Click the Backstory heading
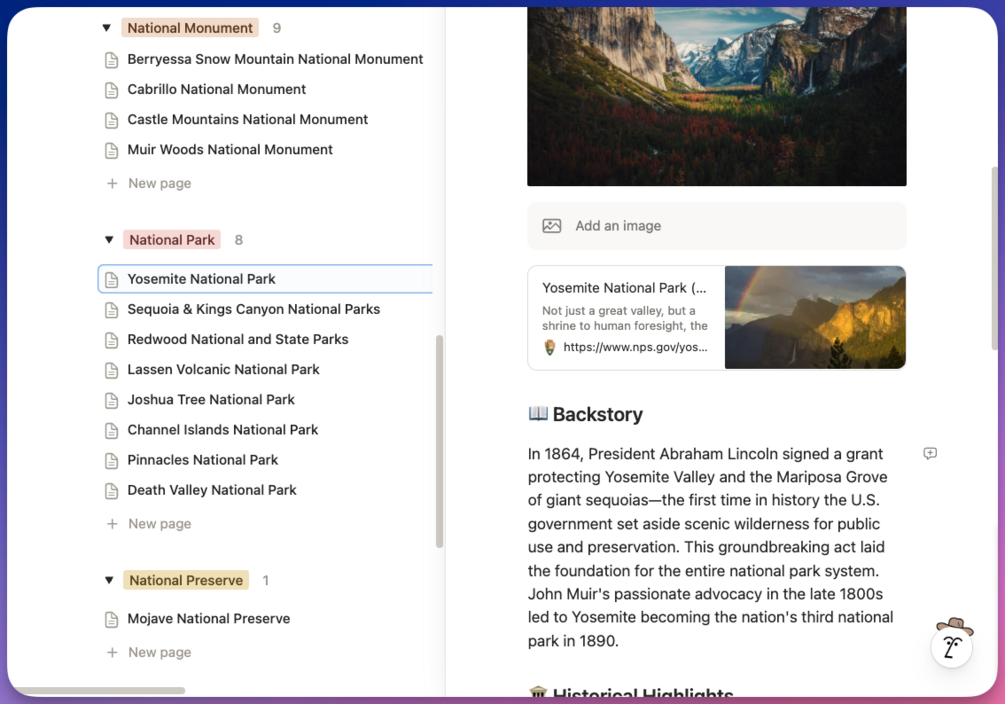The height and width of the screenshot is (704, 1005). click(x=597, y=414)
